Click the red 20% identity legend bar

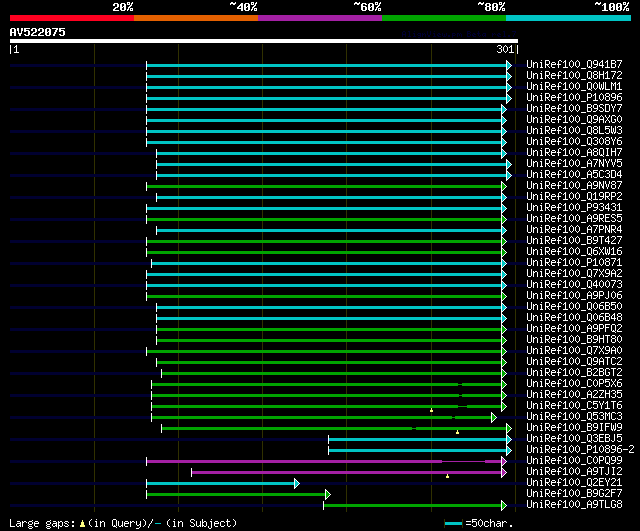72,18
